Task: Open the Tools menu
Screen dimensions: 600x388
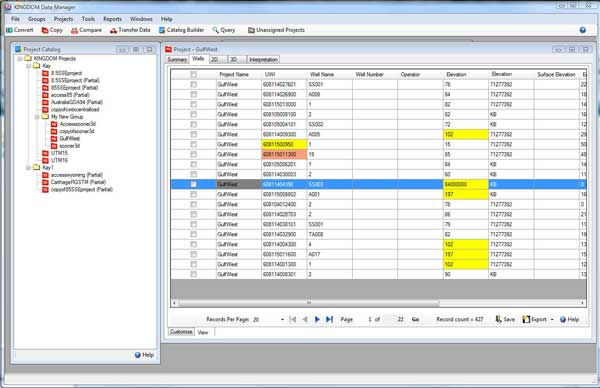Action: (88, 19)
